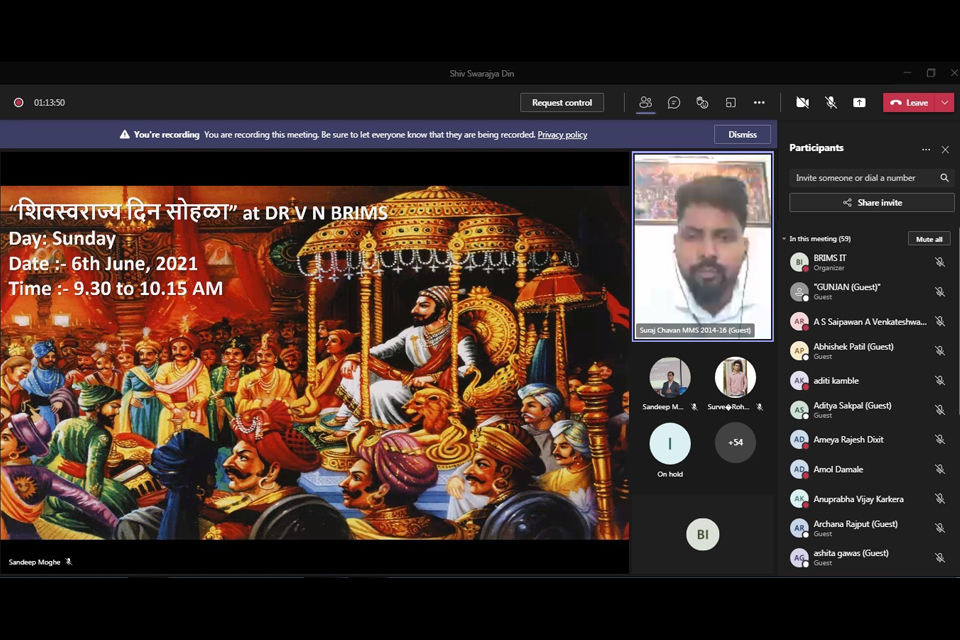960x640 pixels.
Task: Click the 01:13:50 meeting timer
Action: (49, 102)
